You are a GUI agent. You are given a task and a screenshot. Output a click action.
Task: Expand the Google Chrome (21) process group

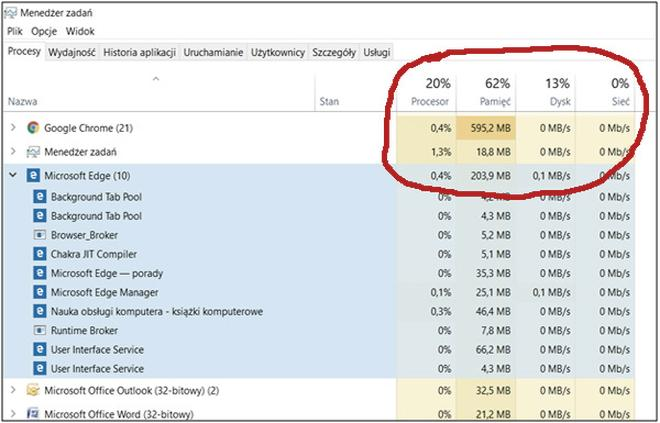[13, 127]
